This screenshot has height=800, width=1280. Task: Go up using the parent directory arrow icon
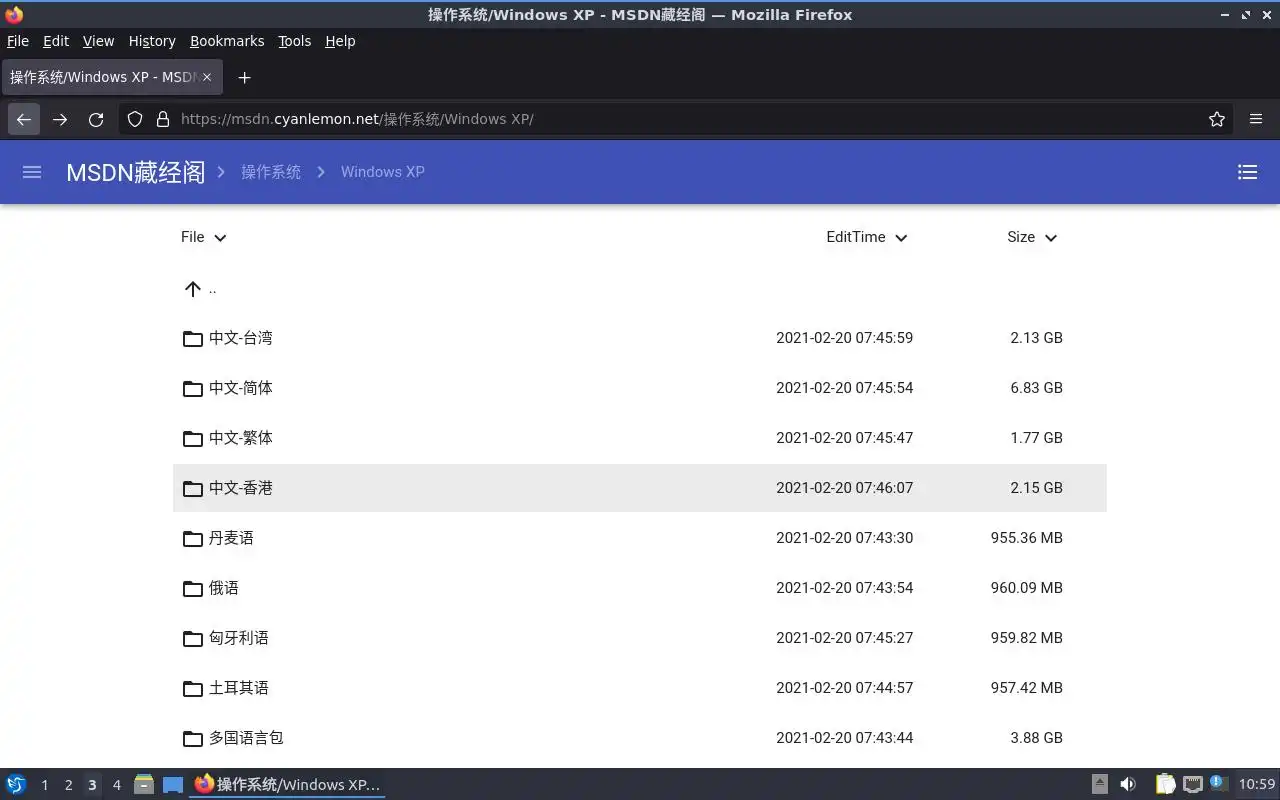click(193, 289)
